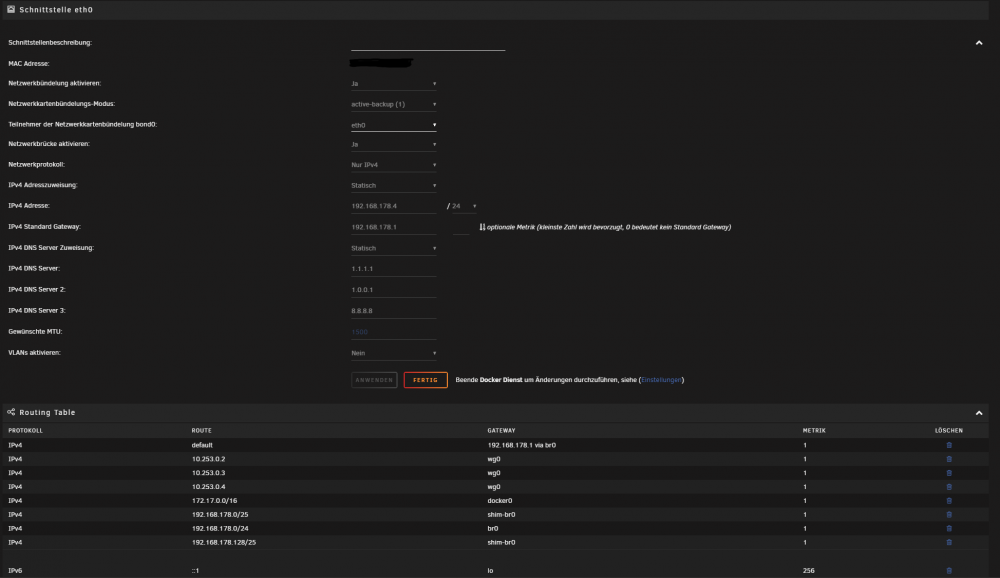This screenshot has height=578, width=1000.
Task: Click the DNS Server 3 field 8.8.8.8
Action: tap(393, 311)
